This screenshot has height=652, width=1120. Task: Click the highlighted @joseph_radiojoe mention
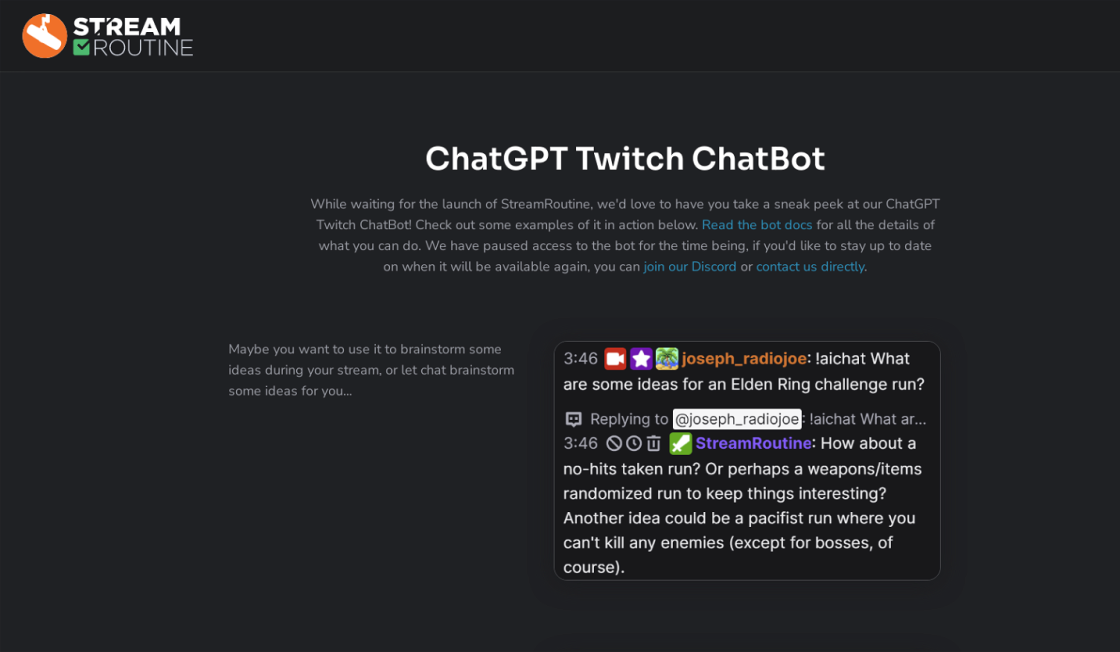click(737, 420)
